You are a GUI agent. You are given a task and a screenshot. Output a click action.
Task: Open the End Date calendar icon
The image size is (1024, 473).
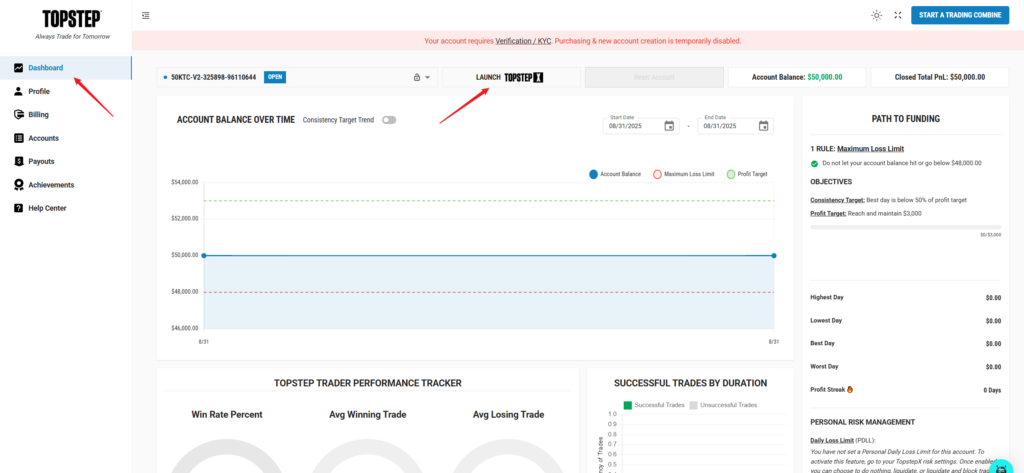pos(763,126)
